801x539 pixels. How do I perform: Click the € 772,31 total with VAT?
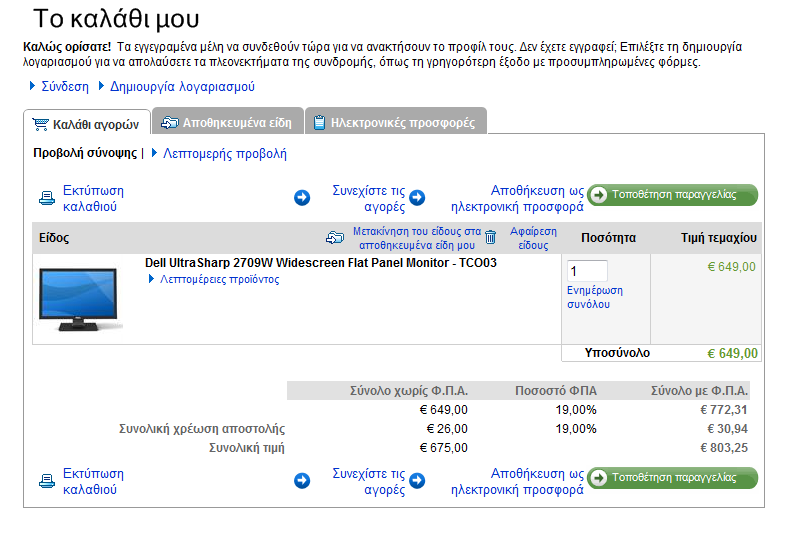point(724,410)
